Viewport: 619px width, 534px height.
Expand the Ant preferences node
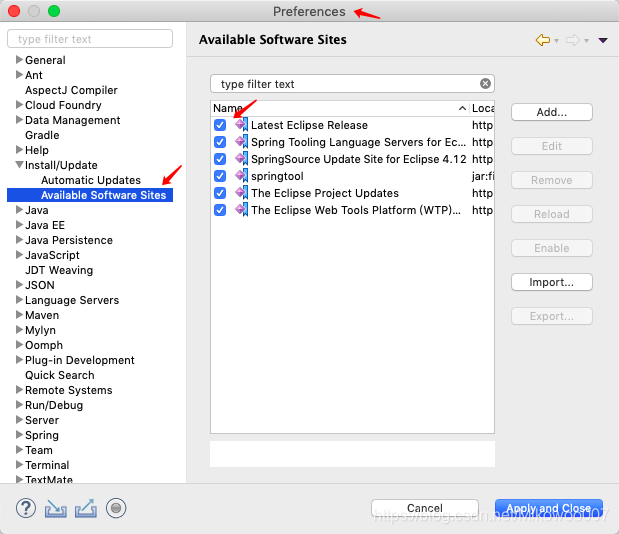[19, 75]
